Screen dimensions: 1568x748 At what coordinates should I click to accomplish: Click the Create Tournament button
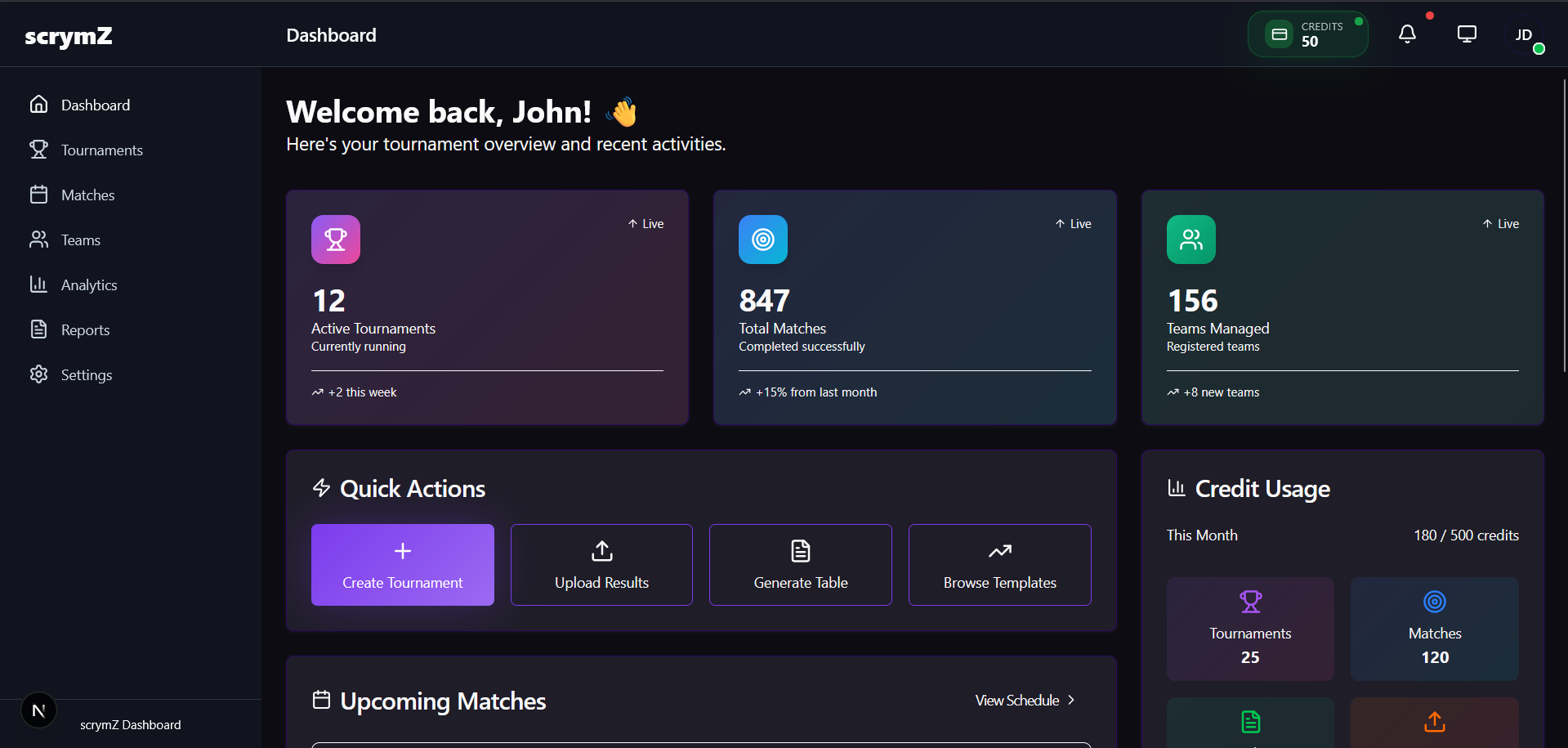coord(402,565)
